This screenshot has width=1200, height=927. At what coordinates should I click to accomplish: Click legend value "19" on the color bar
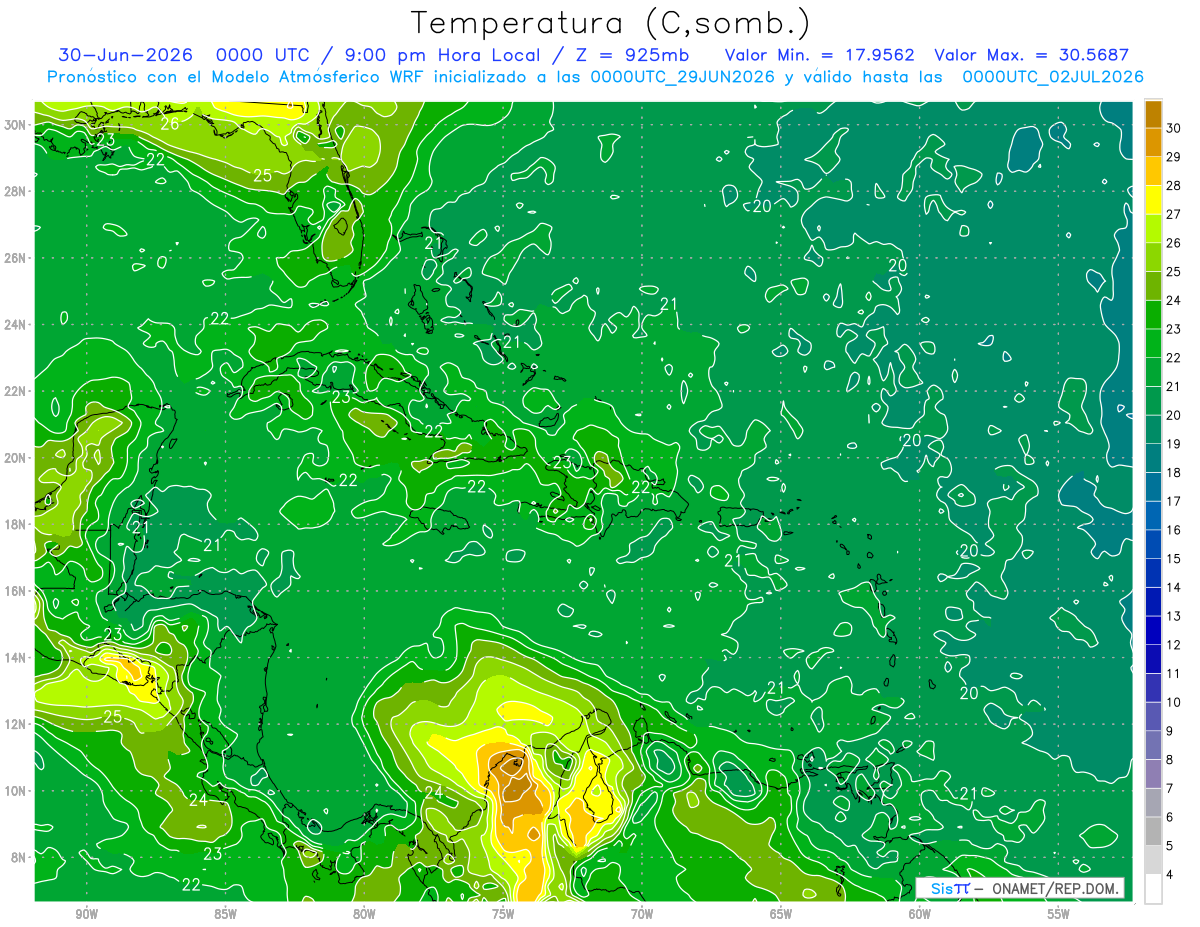(x=1174, y=444)
